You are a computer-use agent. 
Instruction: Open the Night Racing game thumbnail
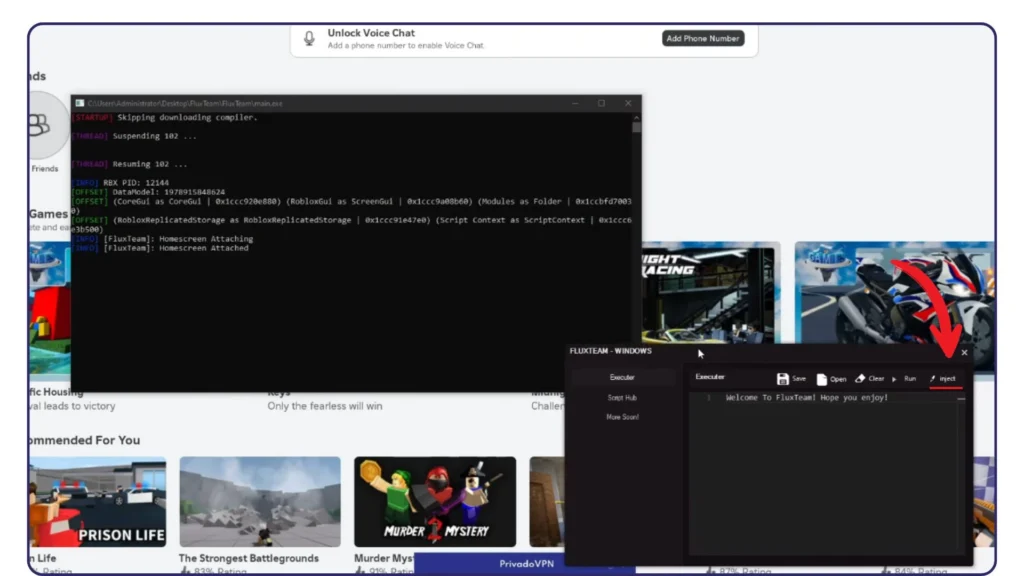pyautogui.click(x=711, y=293)
